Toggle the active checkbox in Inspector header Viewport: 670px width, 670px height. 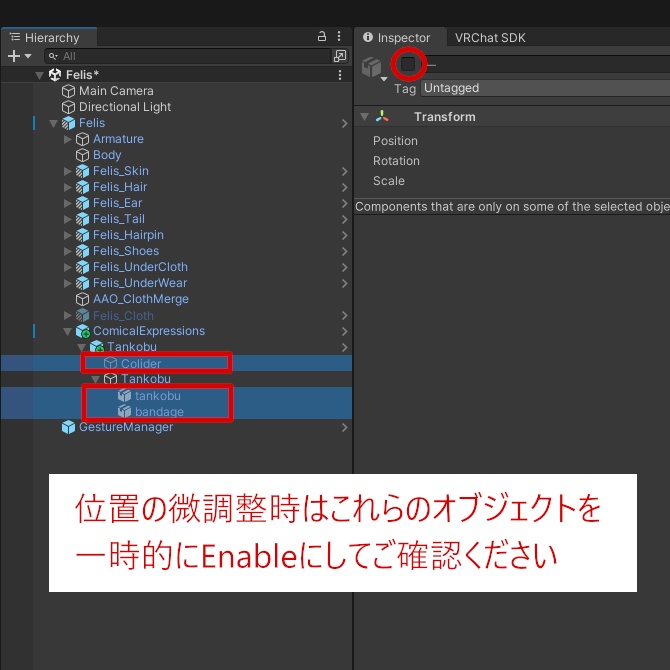408,64
